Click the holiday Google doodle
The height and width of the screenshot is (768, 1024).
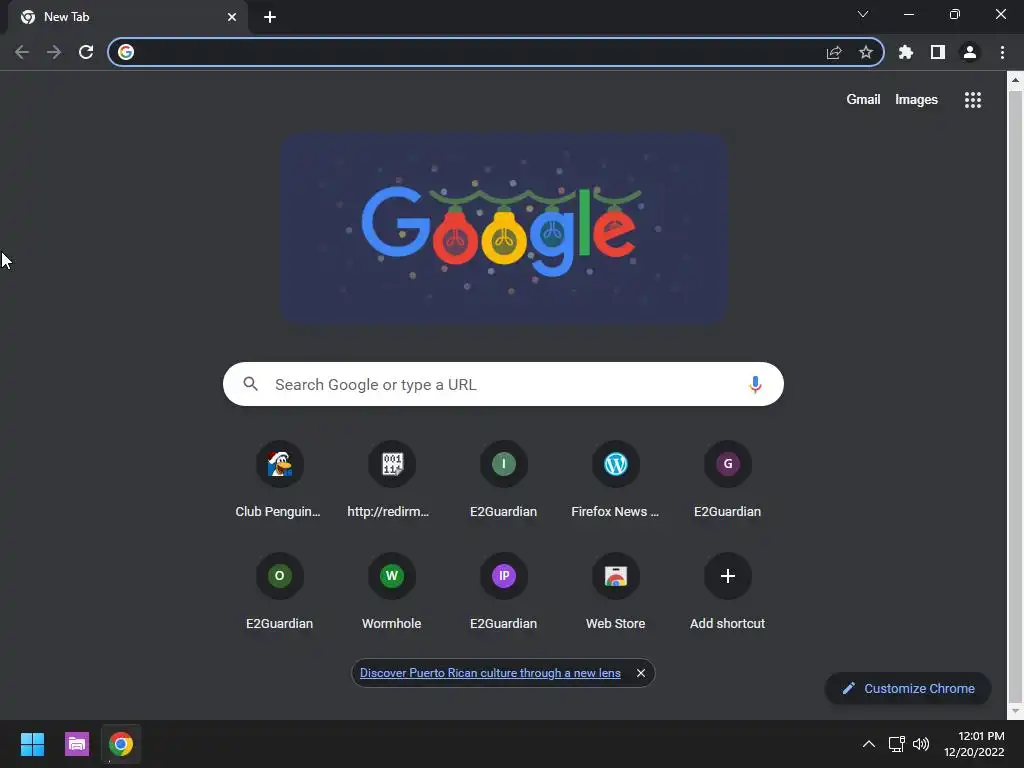tap(504, 229)
